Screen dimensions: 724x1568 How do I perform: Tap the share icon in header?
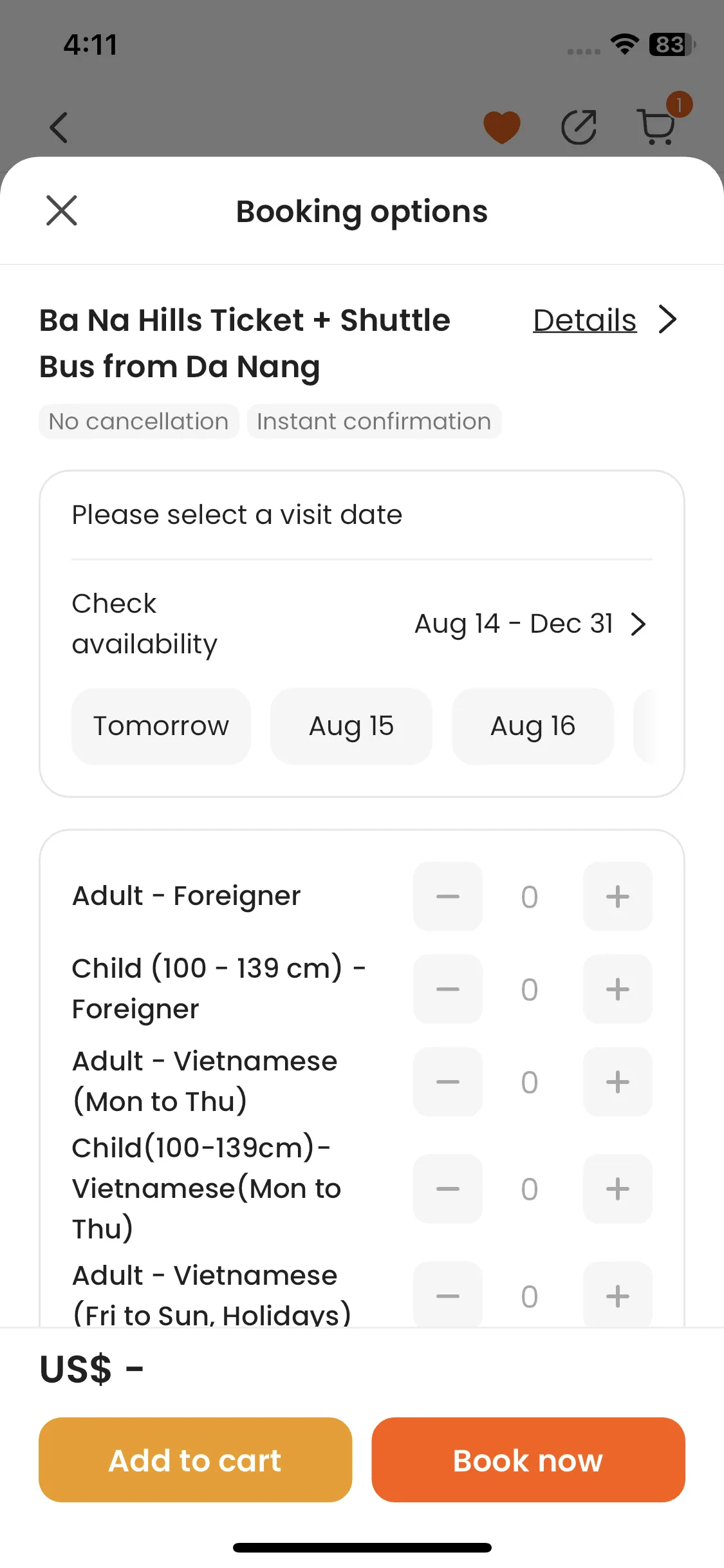(x=579, y=127)
